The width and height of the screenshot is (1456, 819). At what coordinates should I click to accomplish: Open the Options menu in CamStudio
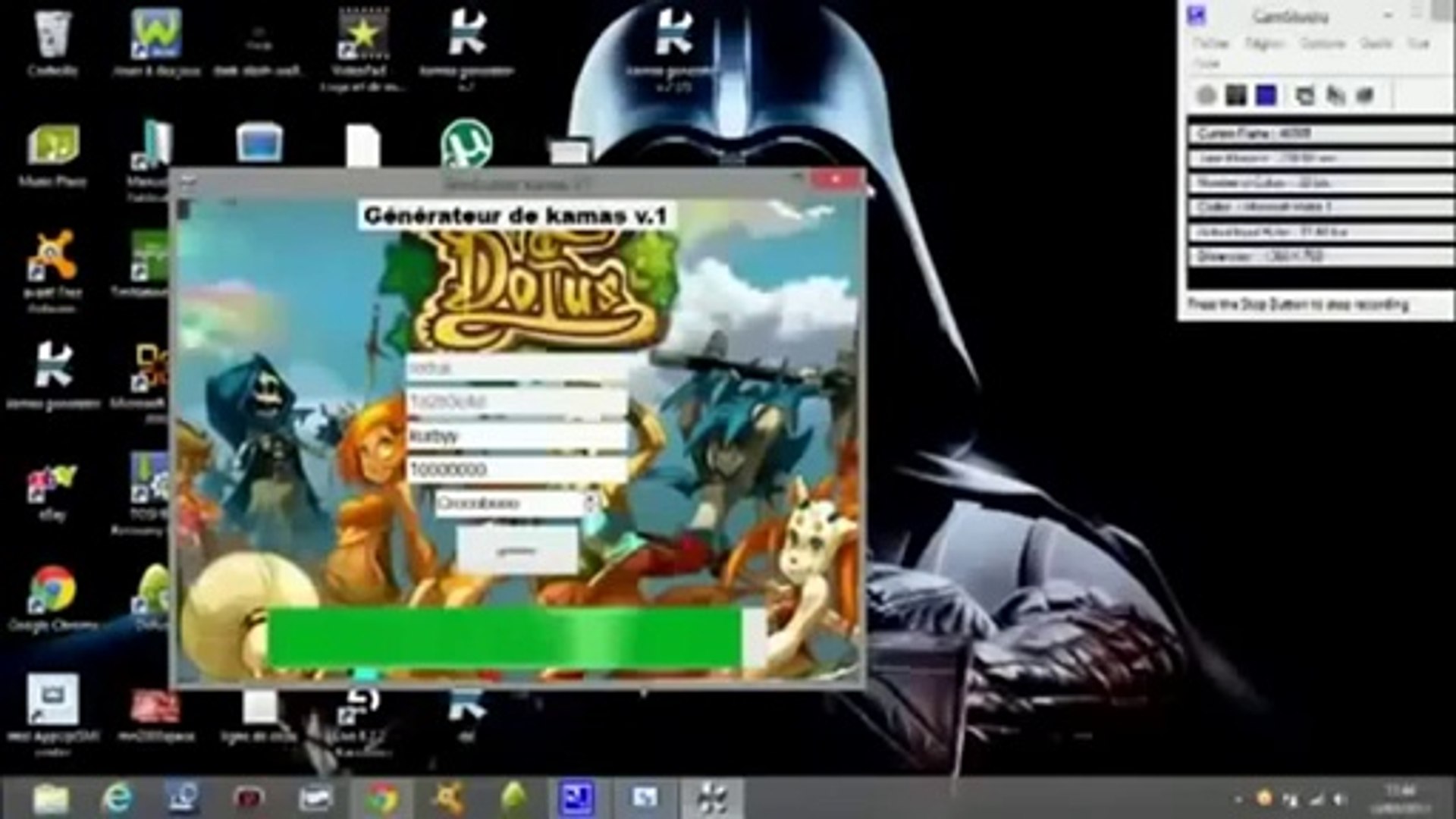coord(1323,43)
